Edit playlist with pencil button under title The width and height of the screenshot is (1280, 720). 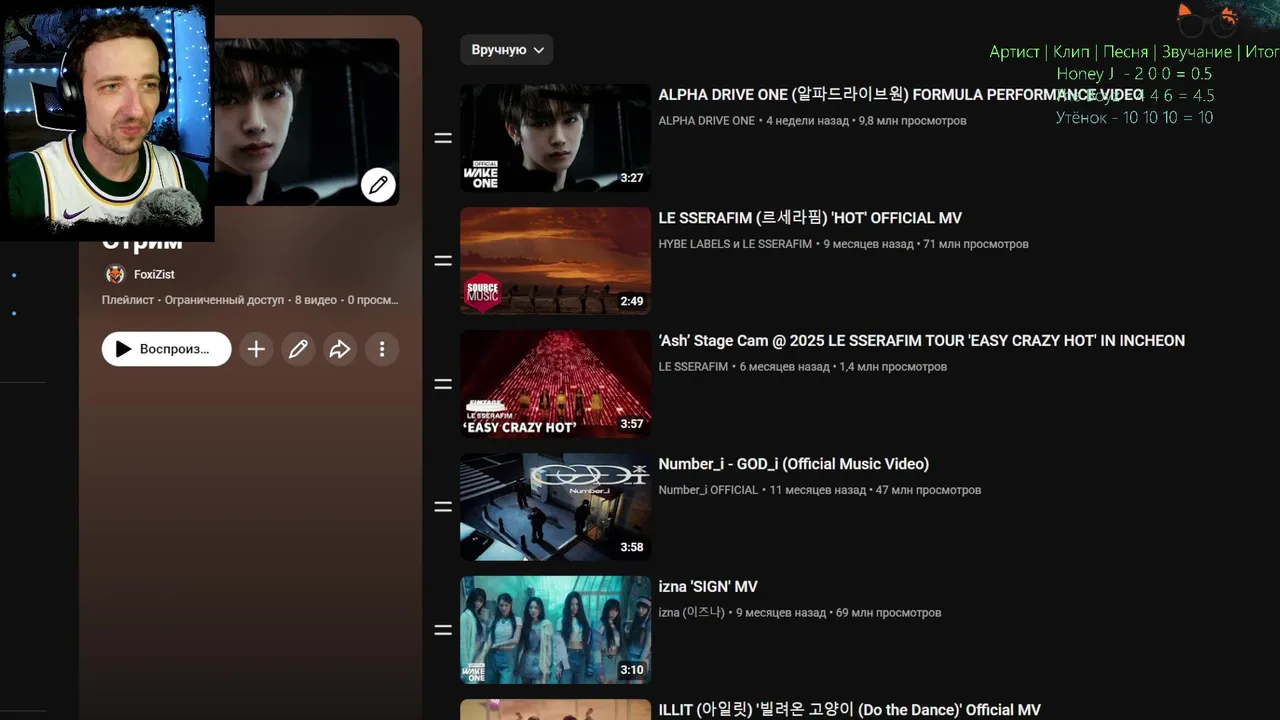(298, 349)
